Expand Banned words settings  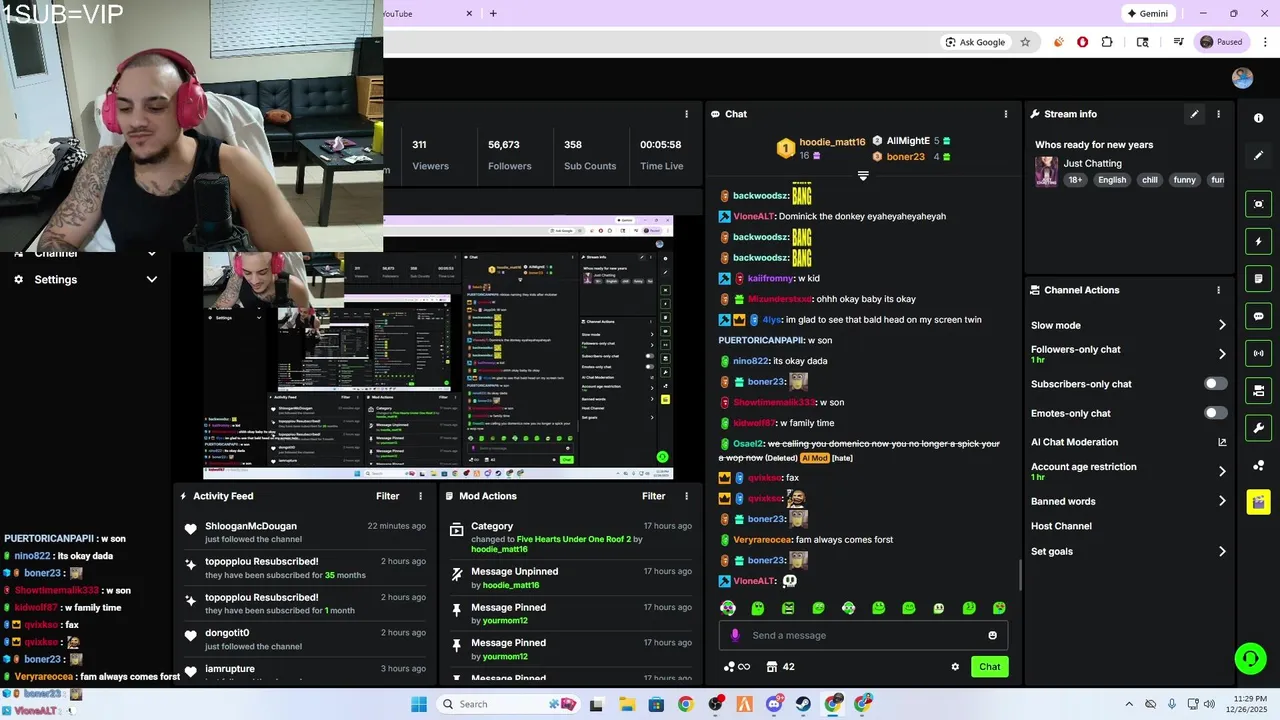tap(1222, 501)
